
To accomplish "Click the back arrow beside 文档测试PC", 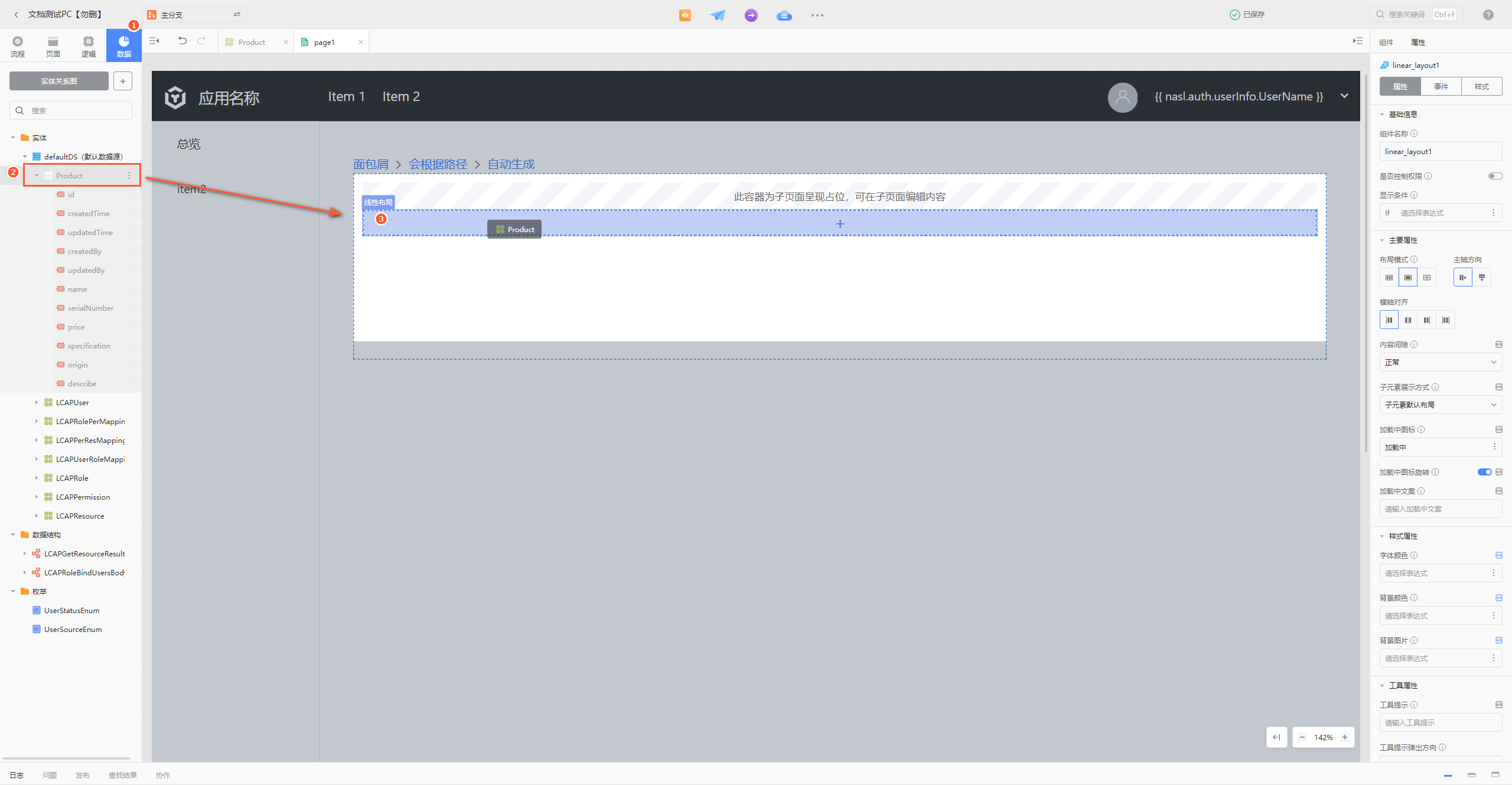I will pos(16,14).
